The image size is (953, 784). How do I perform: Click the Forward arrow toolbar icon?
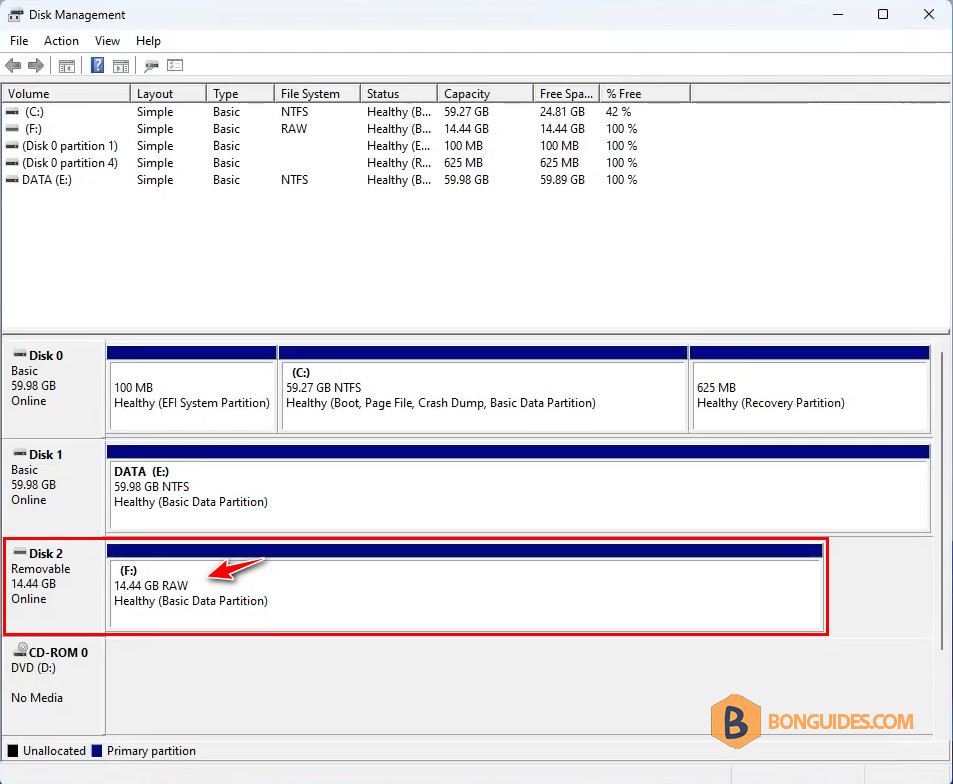tap(36, 66)
